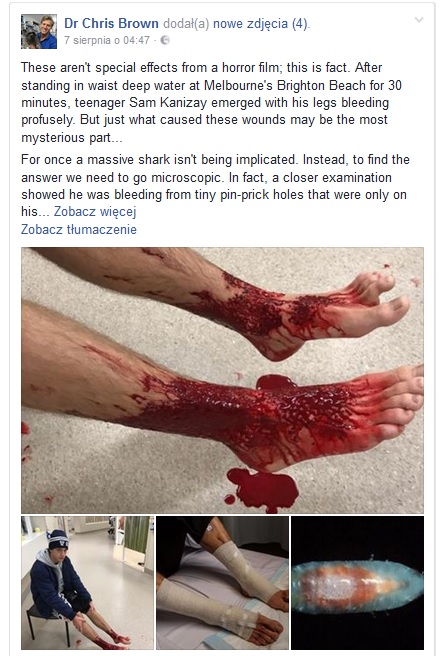Image resolution: width=440 pixels, height=656 pixels.
Task: Open thumbnail of bandaged legs
Action: click(223, 582)
